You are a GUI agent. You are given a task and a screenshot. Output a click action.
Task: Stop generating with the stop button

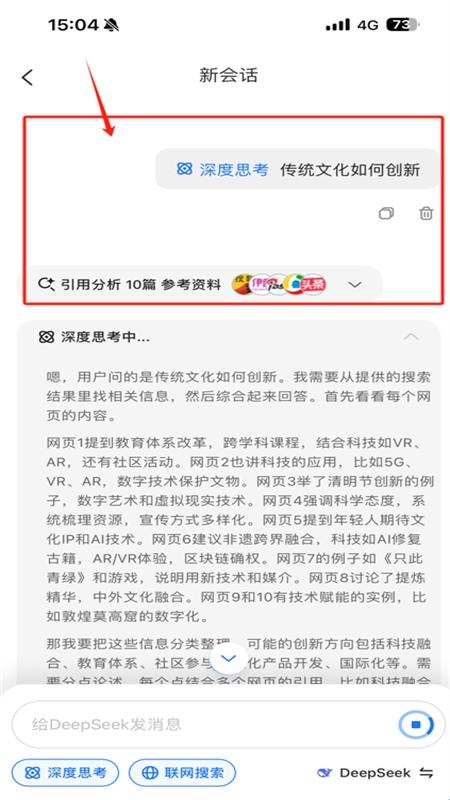tap(416, 724)
